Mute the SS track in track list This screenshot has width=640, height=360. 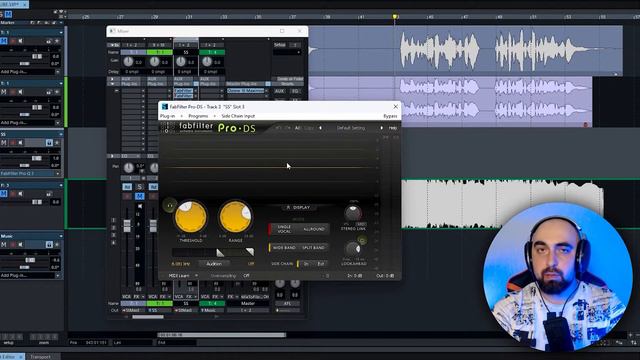click(x=4, y=142)
